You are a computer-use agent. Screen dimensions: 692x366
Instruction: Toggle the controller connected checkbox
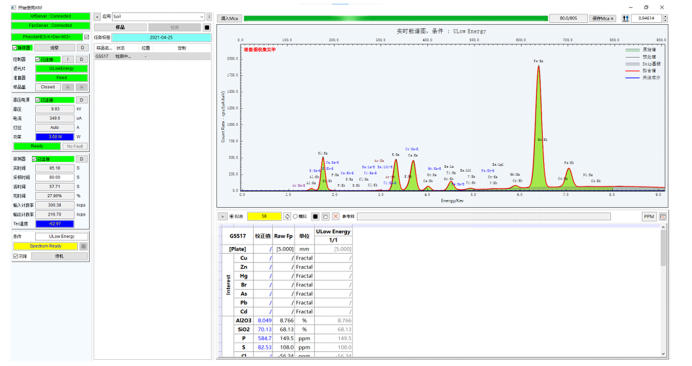[38, 59]
